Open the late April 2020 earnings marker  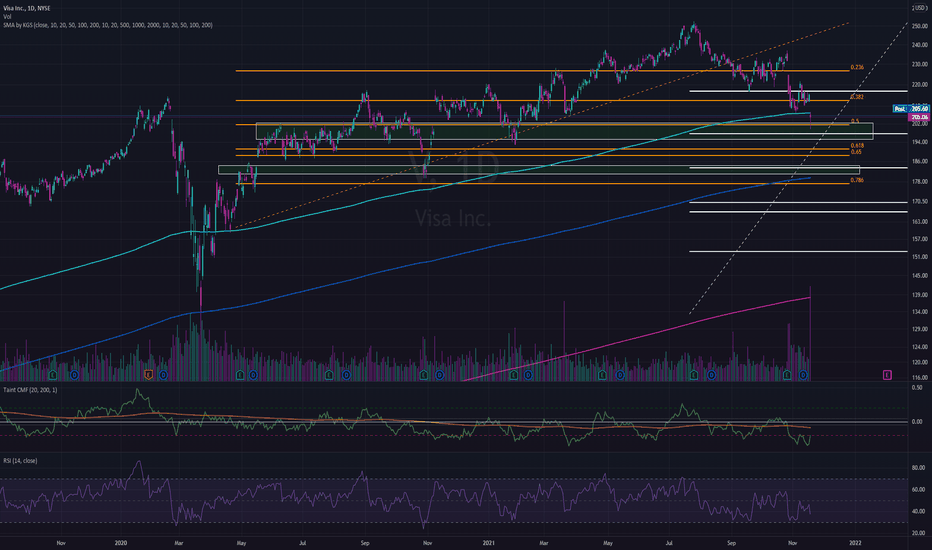pyautogui.click(x=240, y=375)
